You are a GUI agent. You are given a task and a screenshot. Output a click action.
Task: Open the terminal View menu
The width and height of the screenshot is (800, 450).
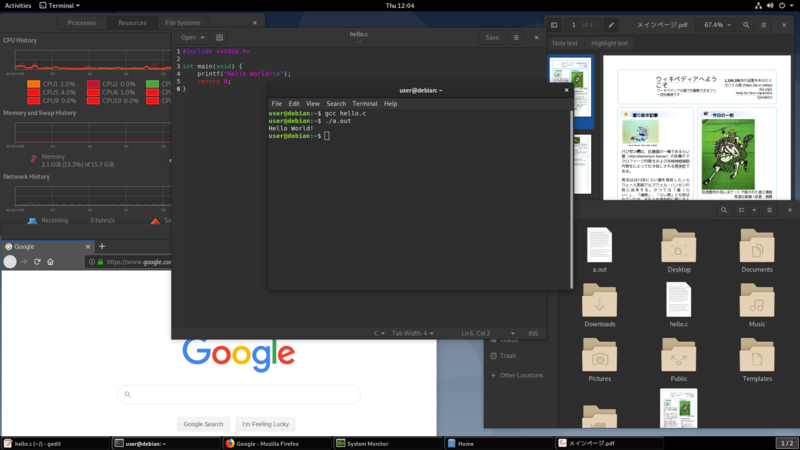(x=313, y=104)
